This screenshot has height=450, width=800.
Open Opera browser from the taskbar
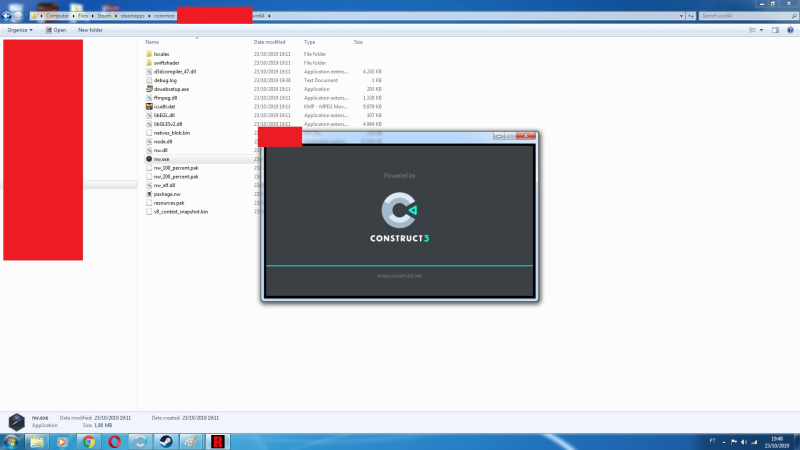click(114, 442)
